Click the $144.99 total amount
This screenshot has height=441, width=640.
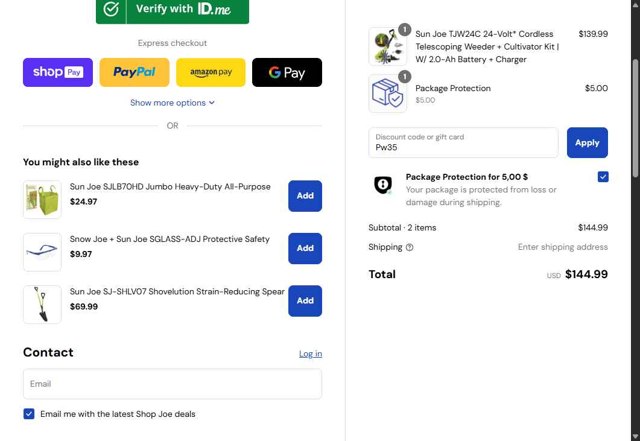[x=586, y=274]
